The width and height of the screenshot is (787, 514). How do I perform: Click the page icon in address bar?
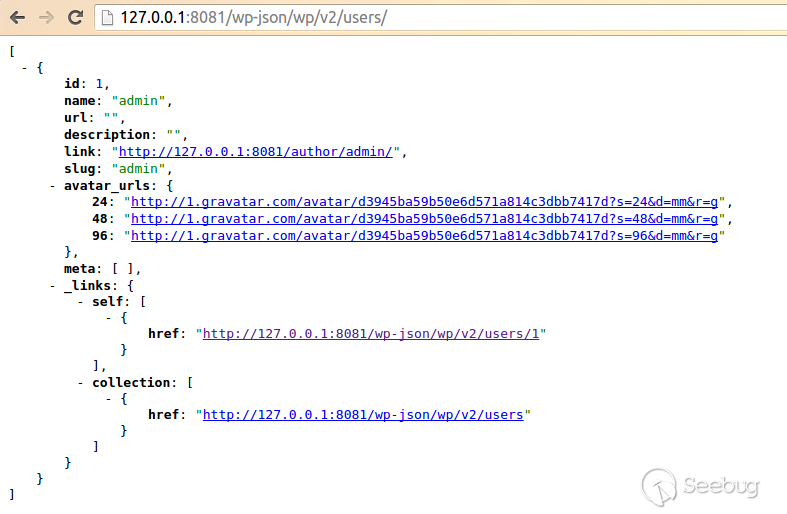point(107,18)
